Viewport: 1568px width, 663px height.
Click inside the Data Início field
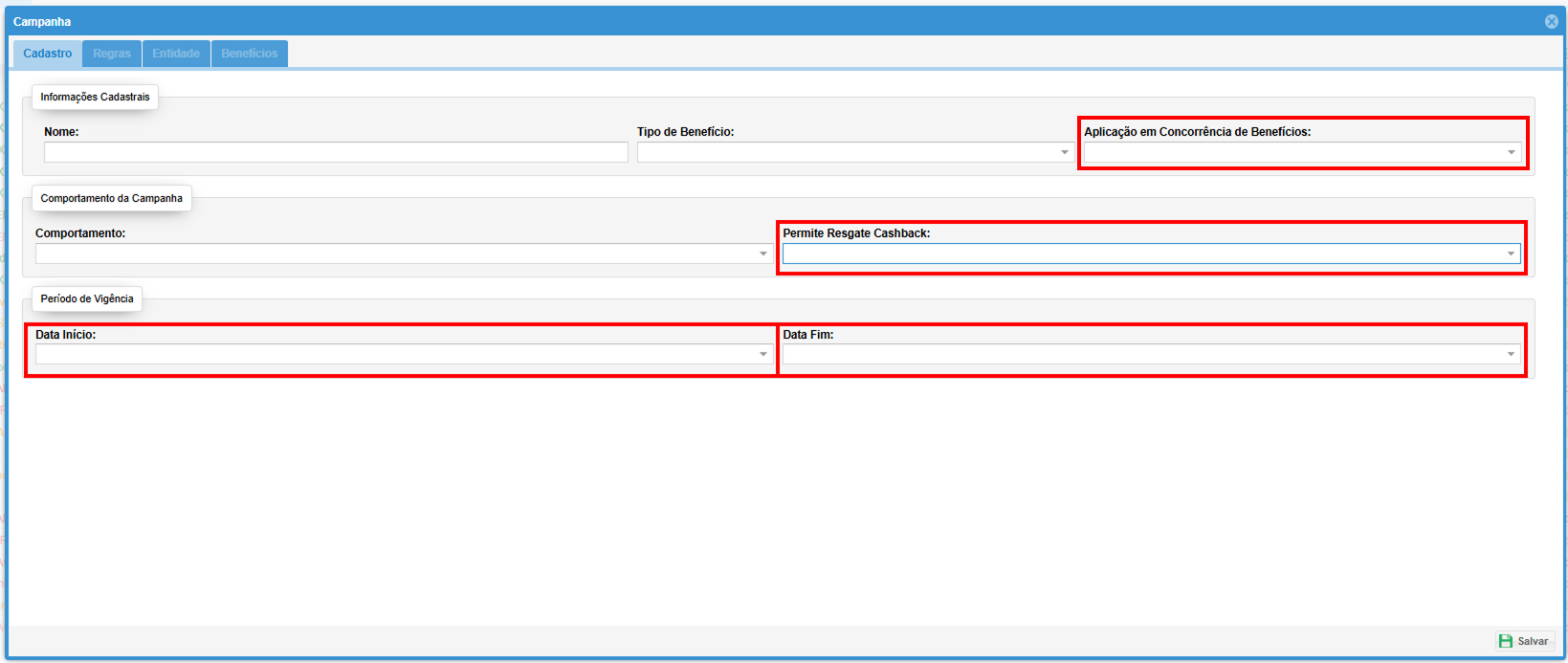(392, 354)
